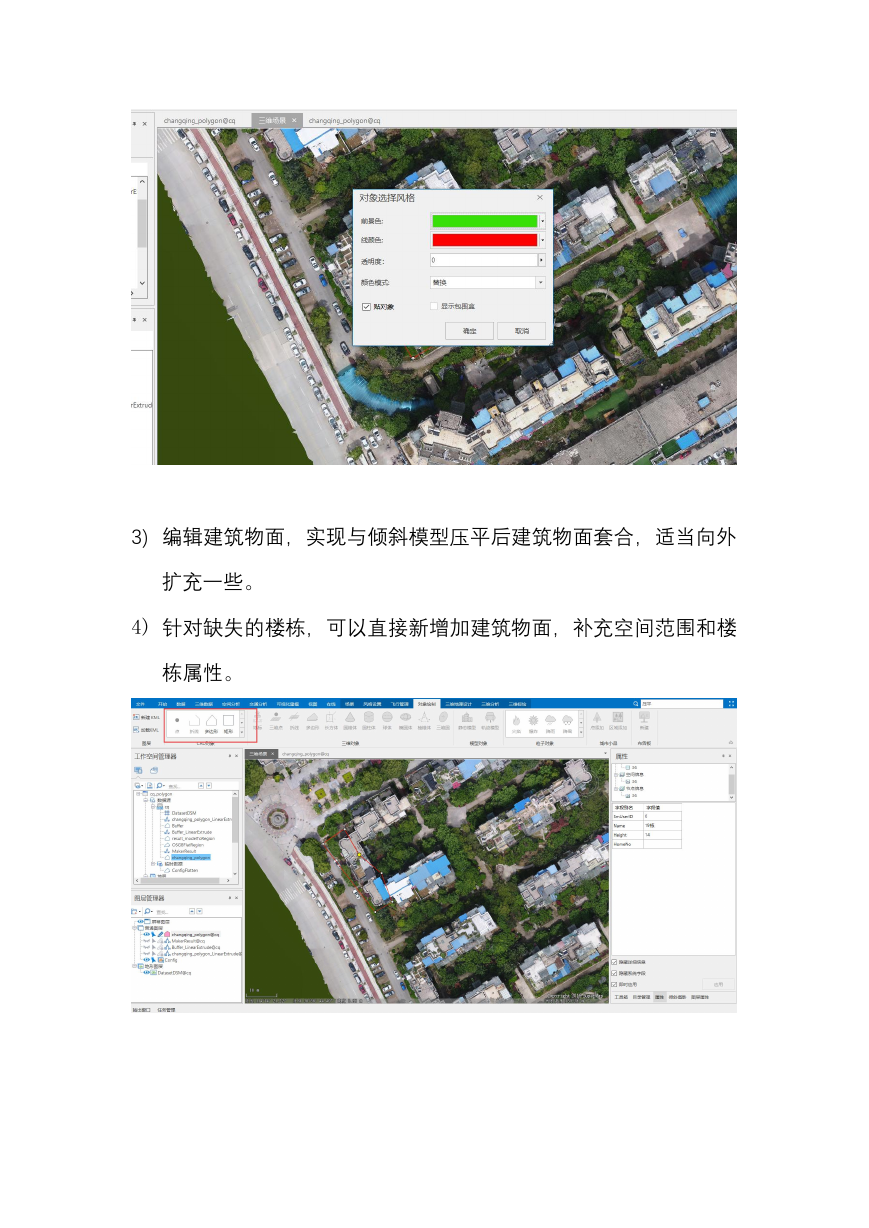The width and height of the screenshot is (869, 1228).
Task: Pin the 工作空间管理器 panel
Action: click(229, 757)
